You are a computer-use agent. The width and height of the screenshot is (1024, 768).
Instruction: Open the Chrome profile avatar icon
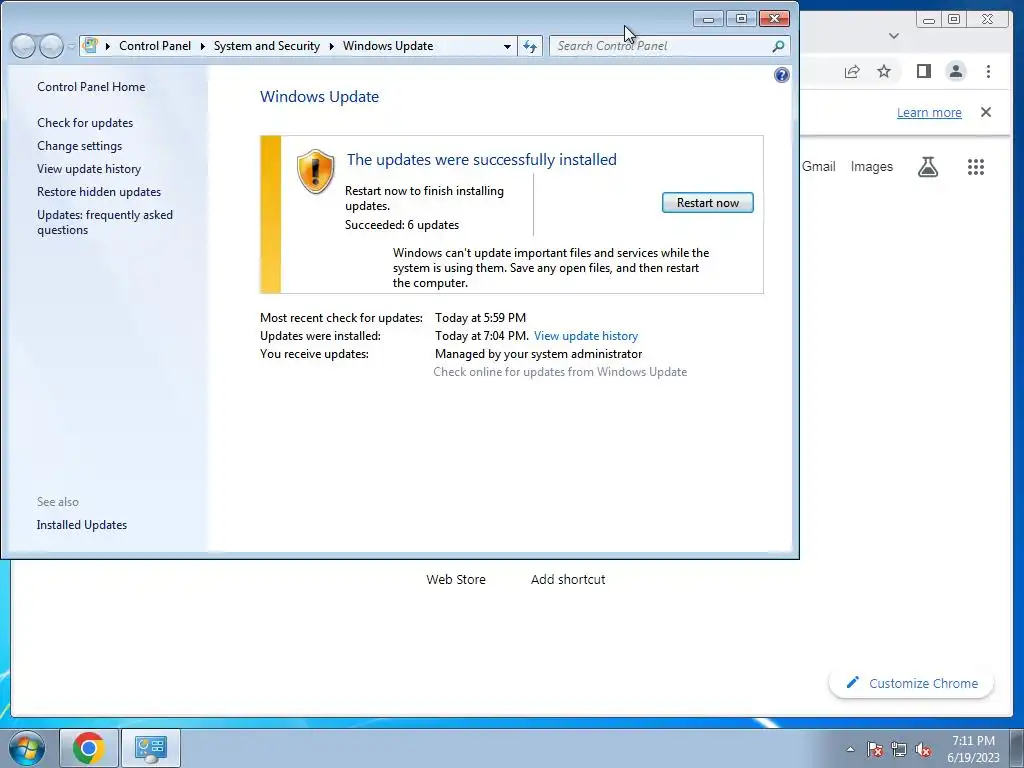pos(956,71)
